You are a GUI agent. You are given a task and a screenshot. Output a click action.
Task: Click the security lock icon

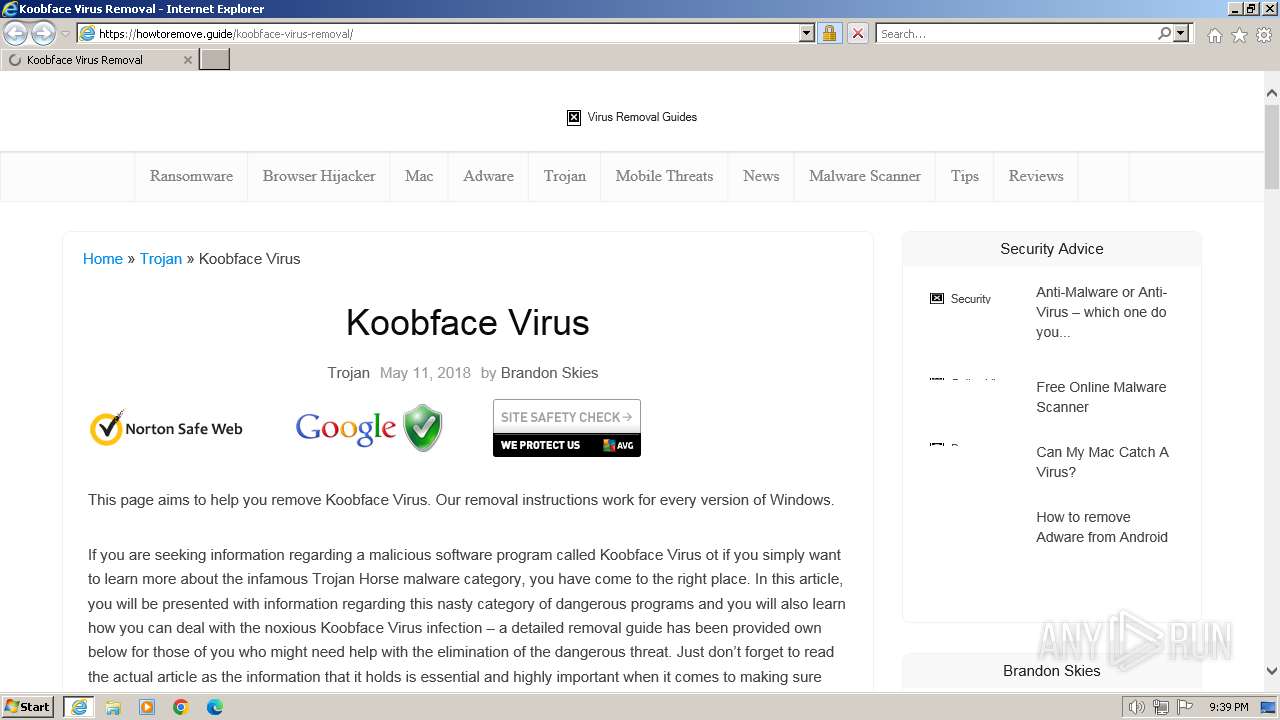(x=829, y=33)
